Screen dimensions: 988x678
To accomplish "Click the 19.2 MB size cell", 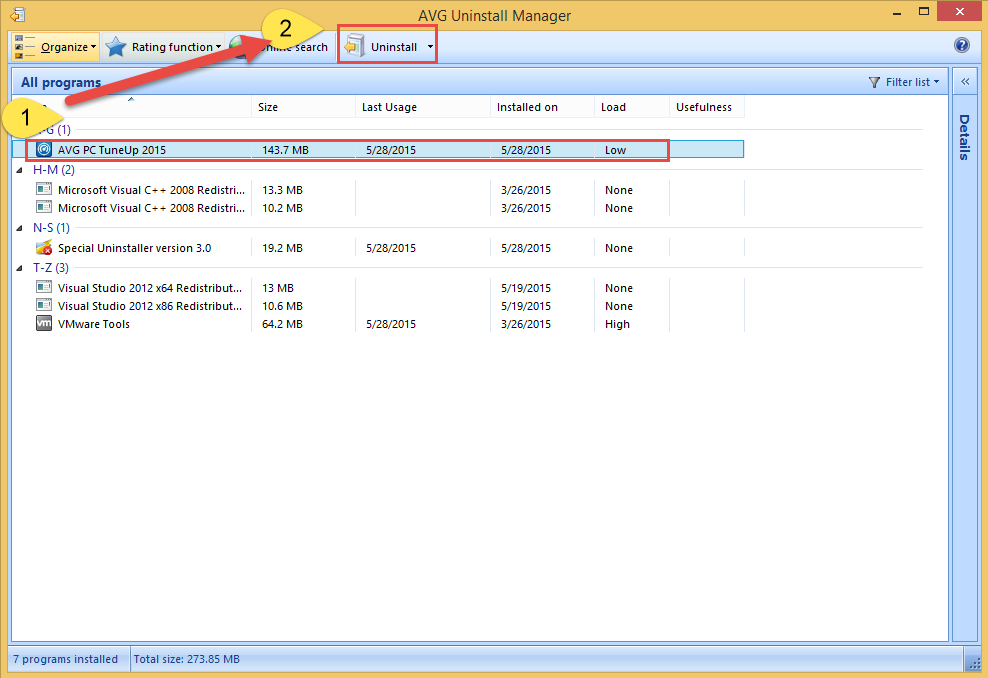I will coord(282,248).
